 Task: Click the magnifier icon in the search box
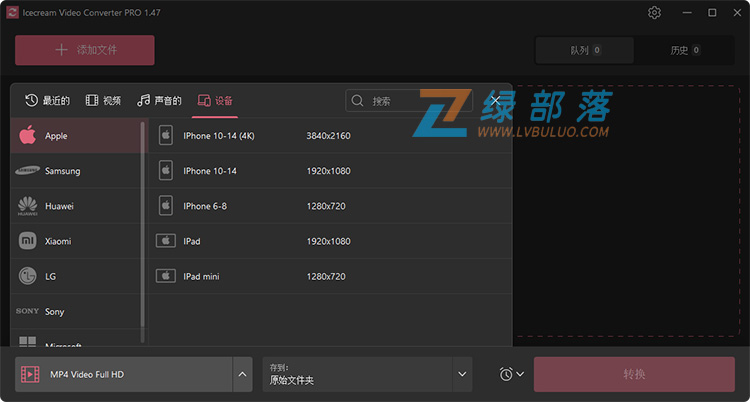(357, 100)
